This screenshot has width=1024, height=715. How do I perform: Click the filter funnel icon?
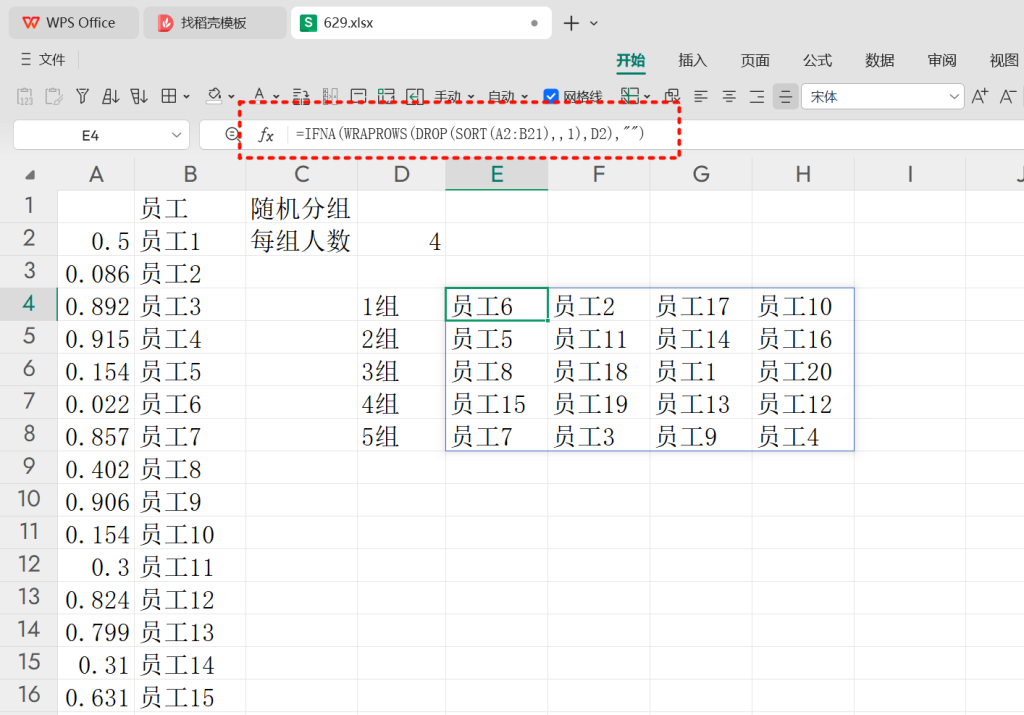coord(82,97)
